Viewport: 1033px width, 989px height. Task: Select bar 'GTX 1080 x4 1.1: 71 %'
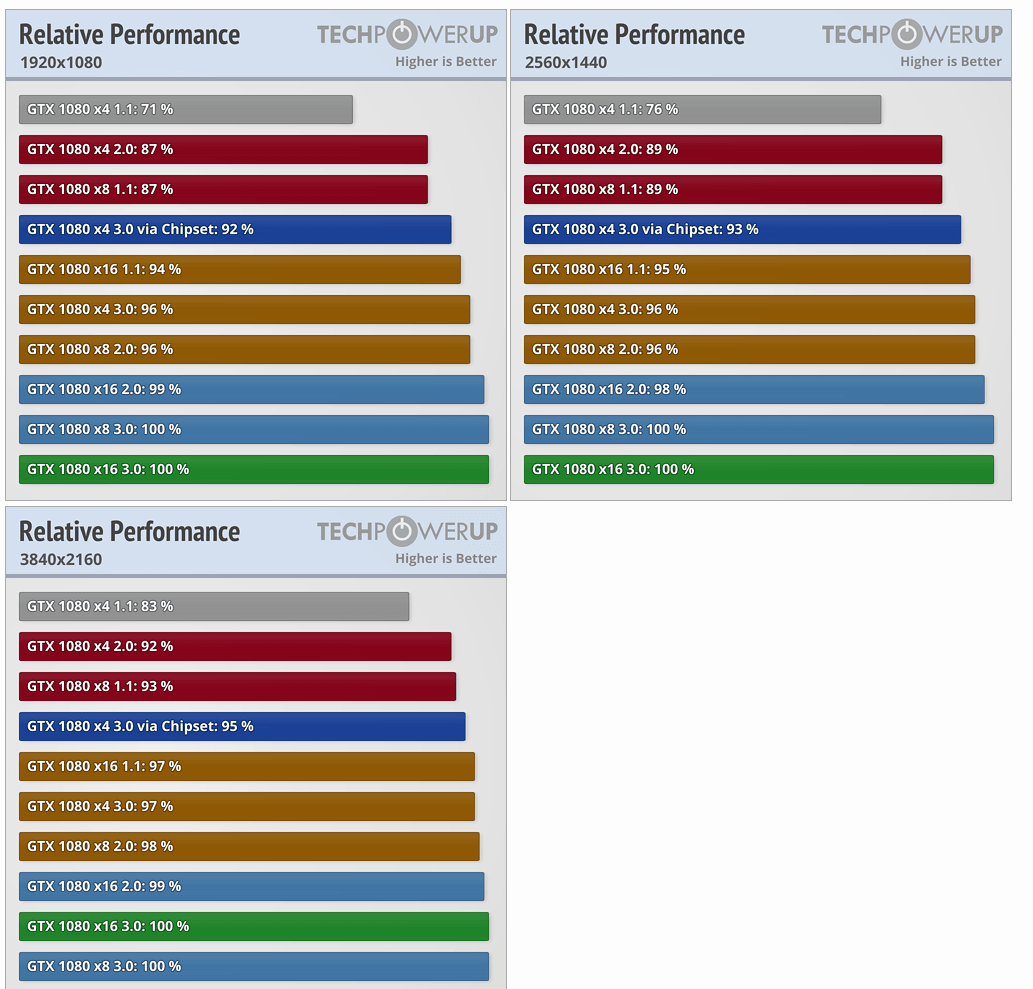(x=186, y=109)
